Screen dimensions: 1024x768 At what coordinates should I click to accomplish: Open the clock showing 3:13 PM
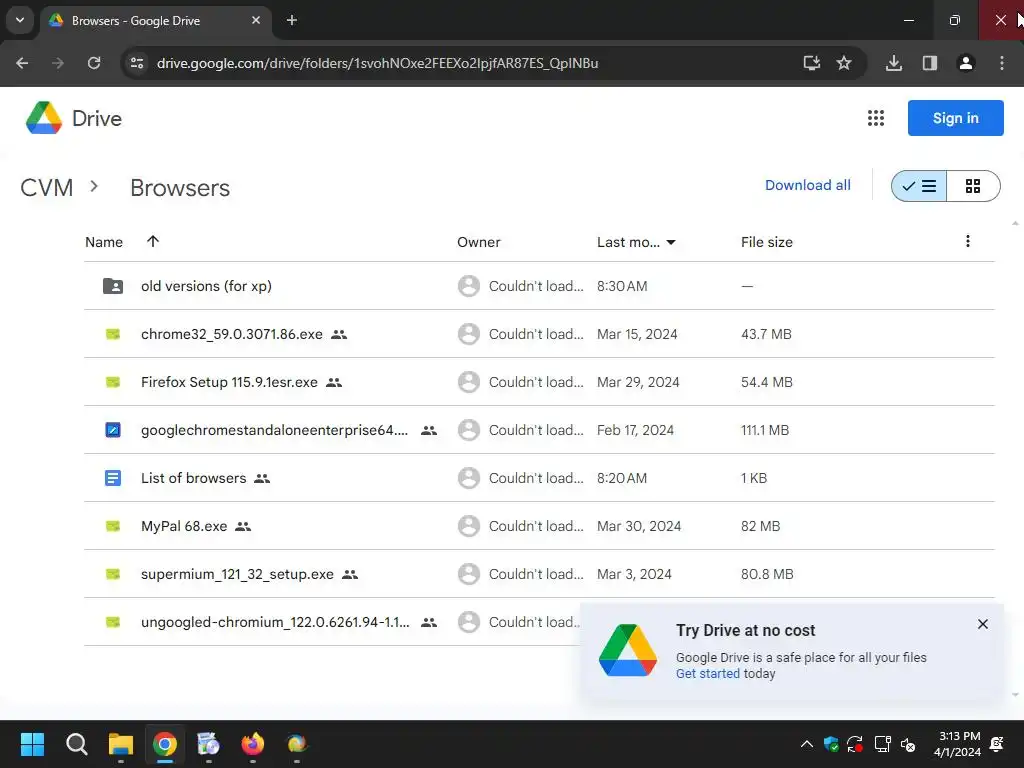957,744
